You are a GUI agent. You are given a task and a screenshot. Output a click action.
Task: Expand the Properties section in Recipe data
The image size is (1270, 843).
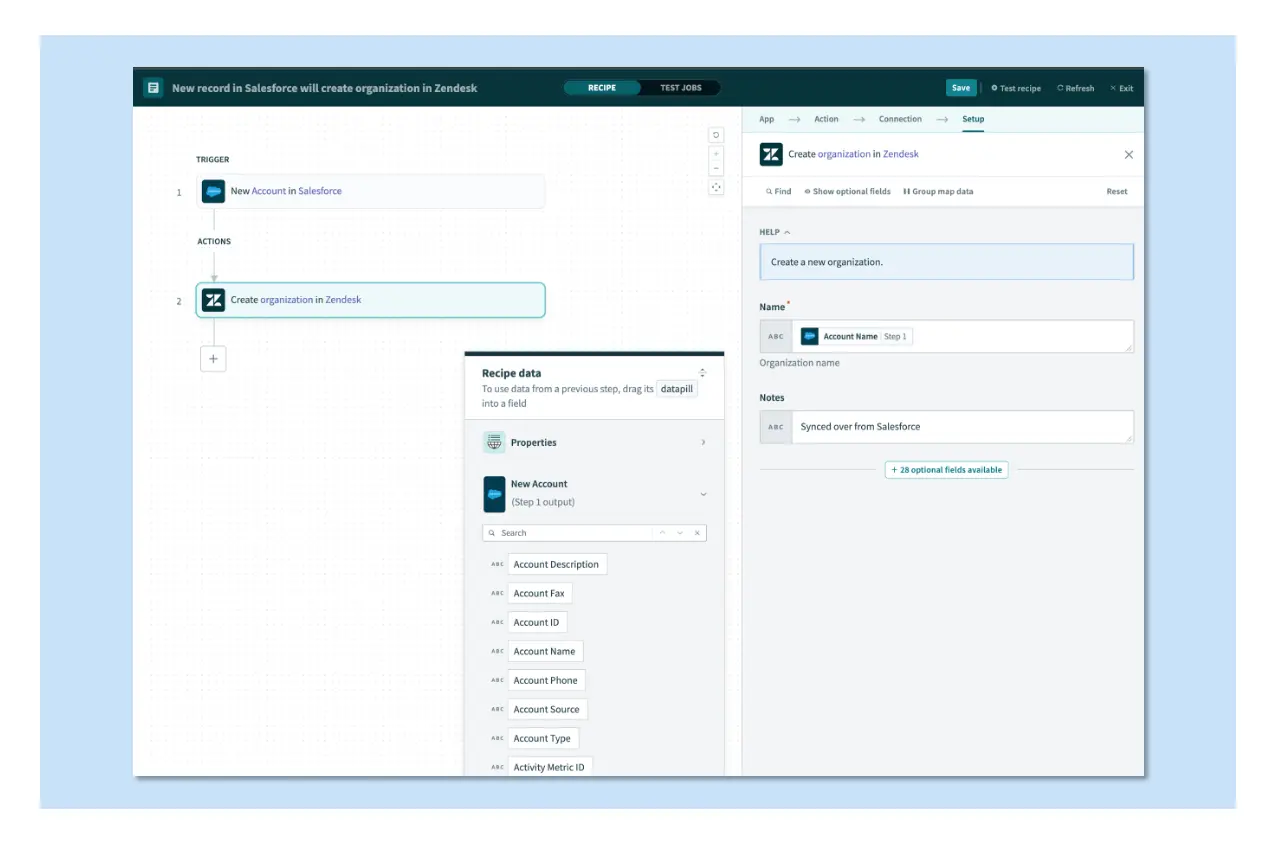pyautogui.click(x=703, y=441)
